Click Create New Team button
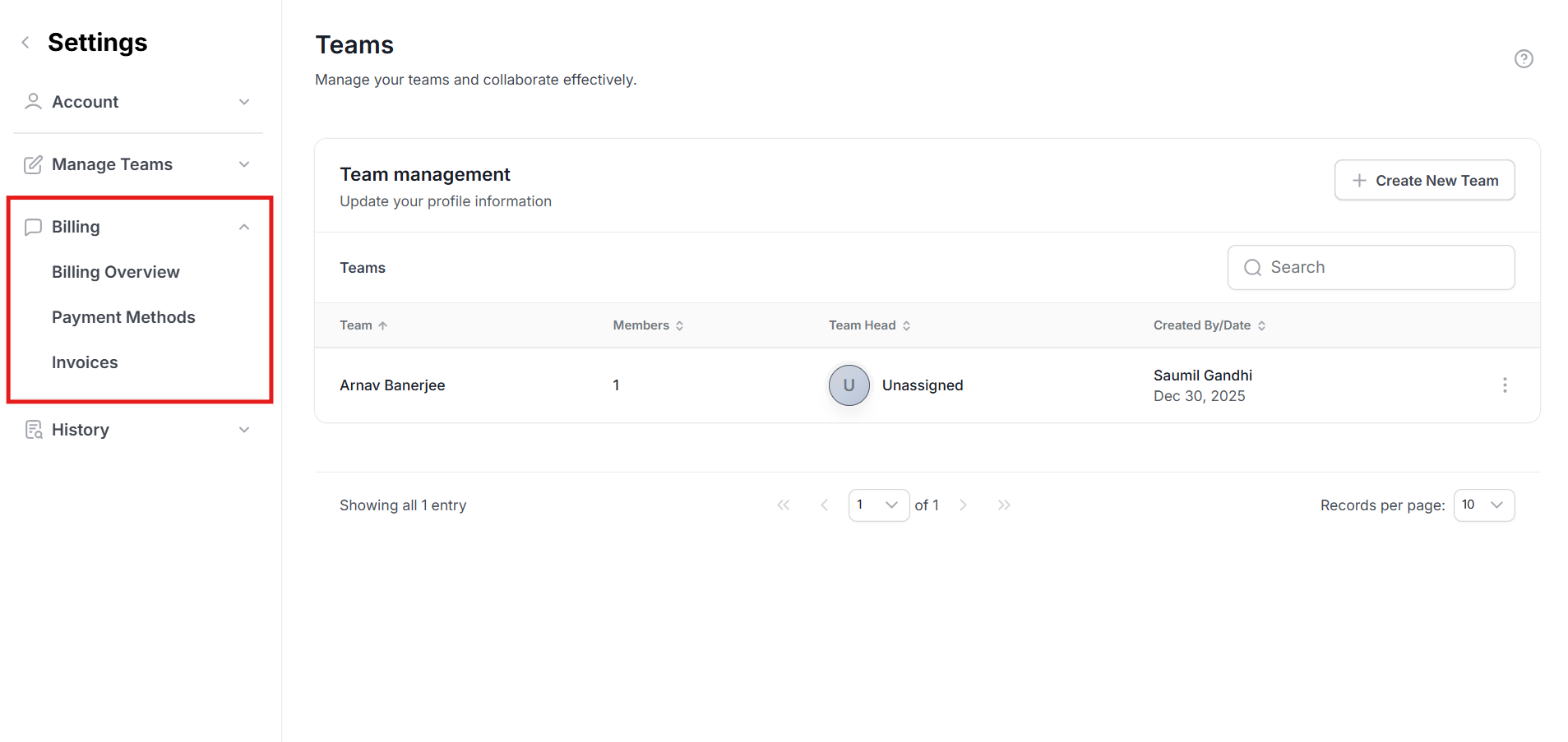 click(1423, 180)
